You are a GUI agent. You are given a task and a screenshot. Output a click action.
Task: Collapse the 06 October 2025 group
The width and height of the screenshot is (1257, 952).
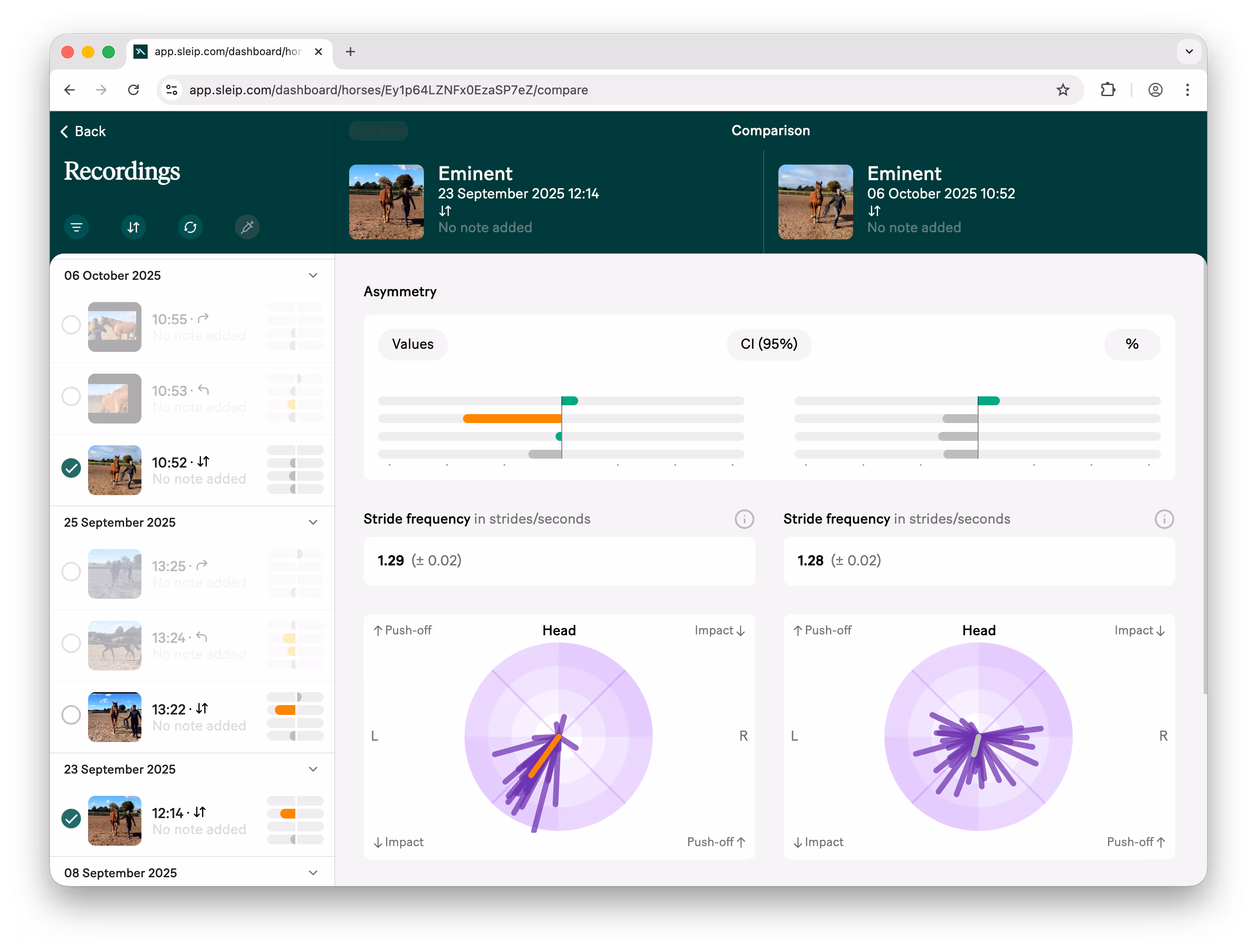point(313,276)
